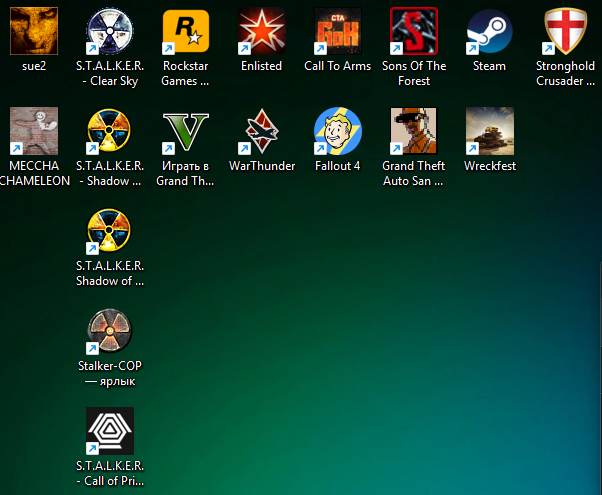Screen dimensions: 602x495
Task: Click the "MECCHA CHAMELEON" label text
Action: tap(34, 173)
